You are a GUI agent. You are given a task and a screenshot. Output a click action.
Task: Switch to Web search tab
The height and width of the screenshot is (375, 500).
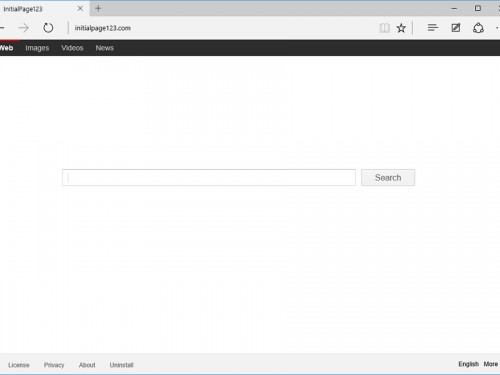click(x=6, y=48)
